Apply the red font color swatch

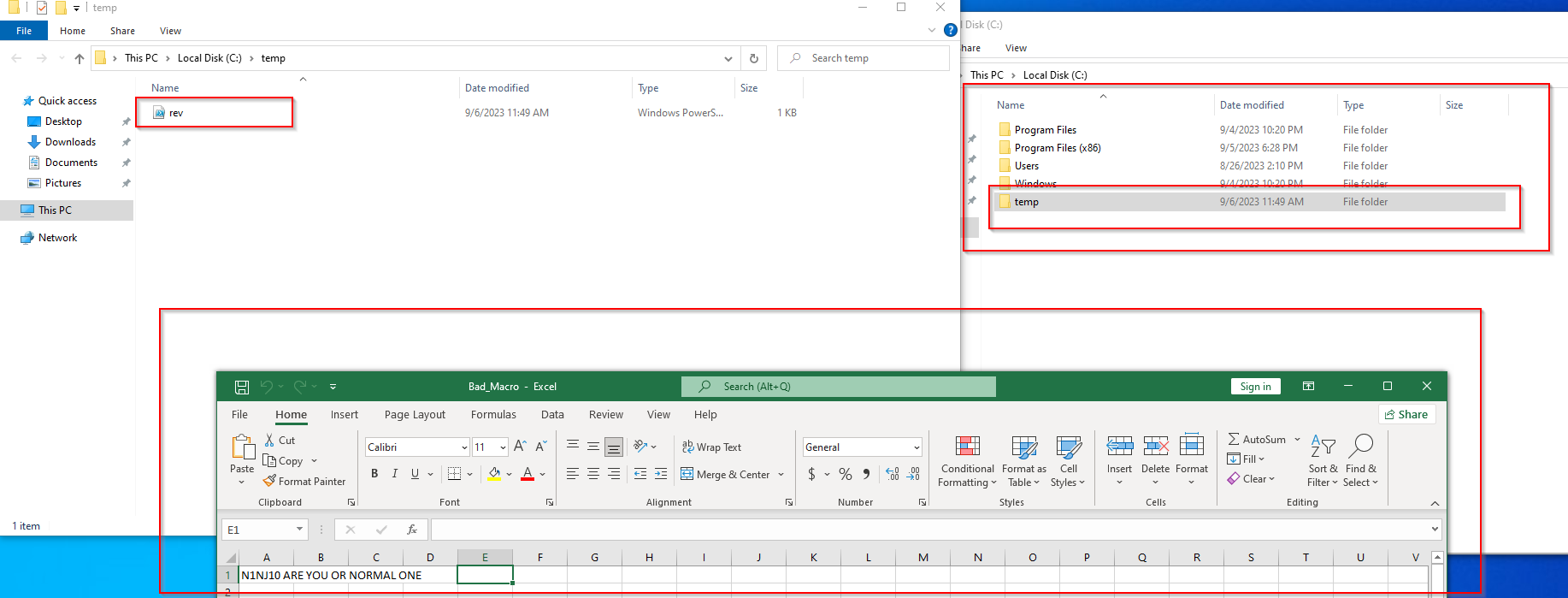(528, 474)
